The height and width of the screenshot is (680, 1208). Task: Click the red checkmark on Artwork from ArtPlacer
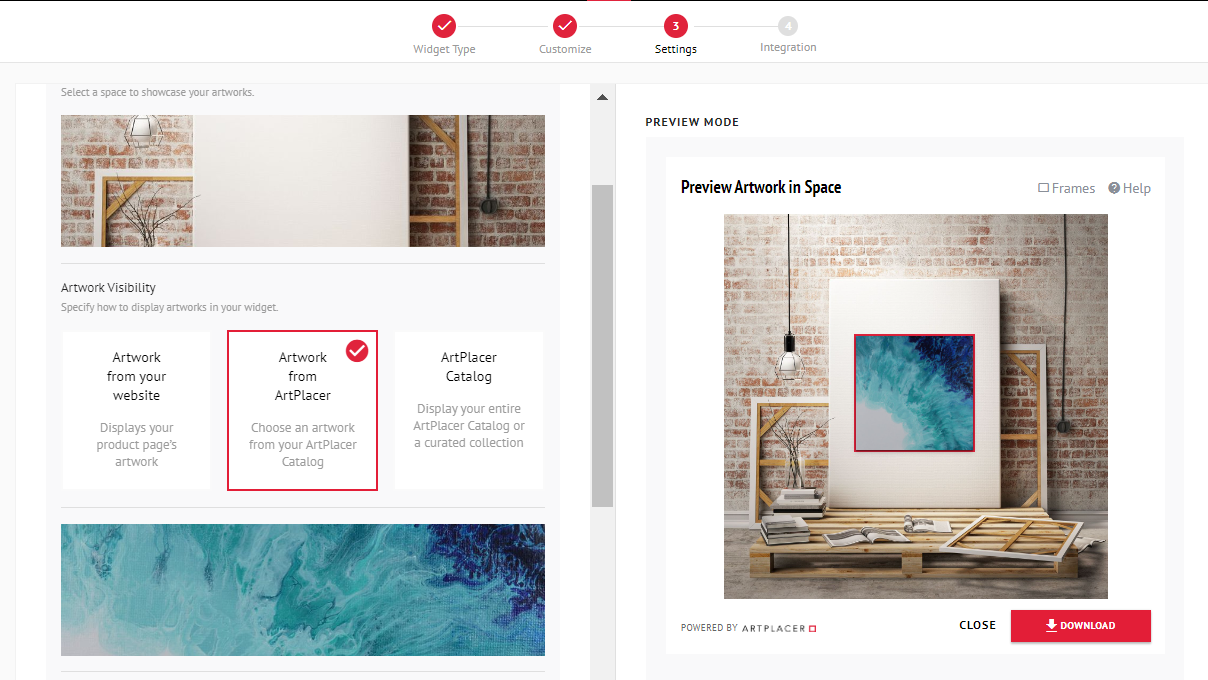point(357,351)
